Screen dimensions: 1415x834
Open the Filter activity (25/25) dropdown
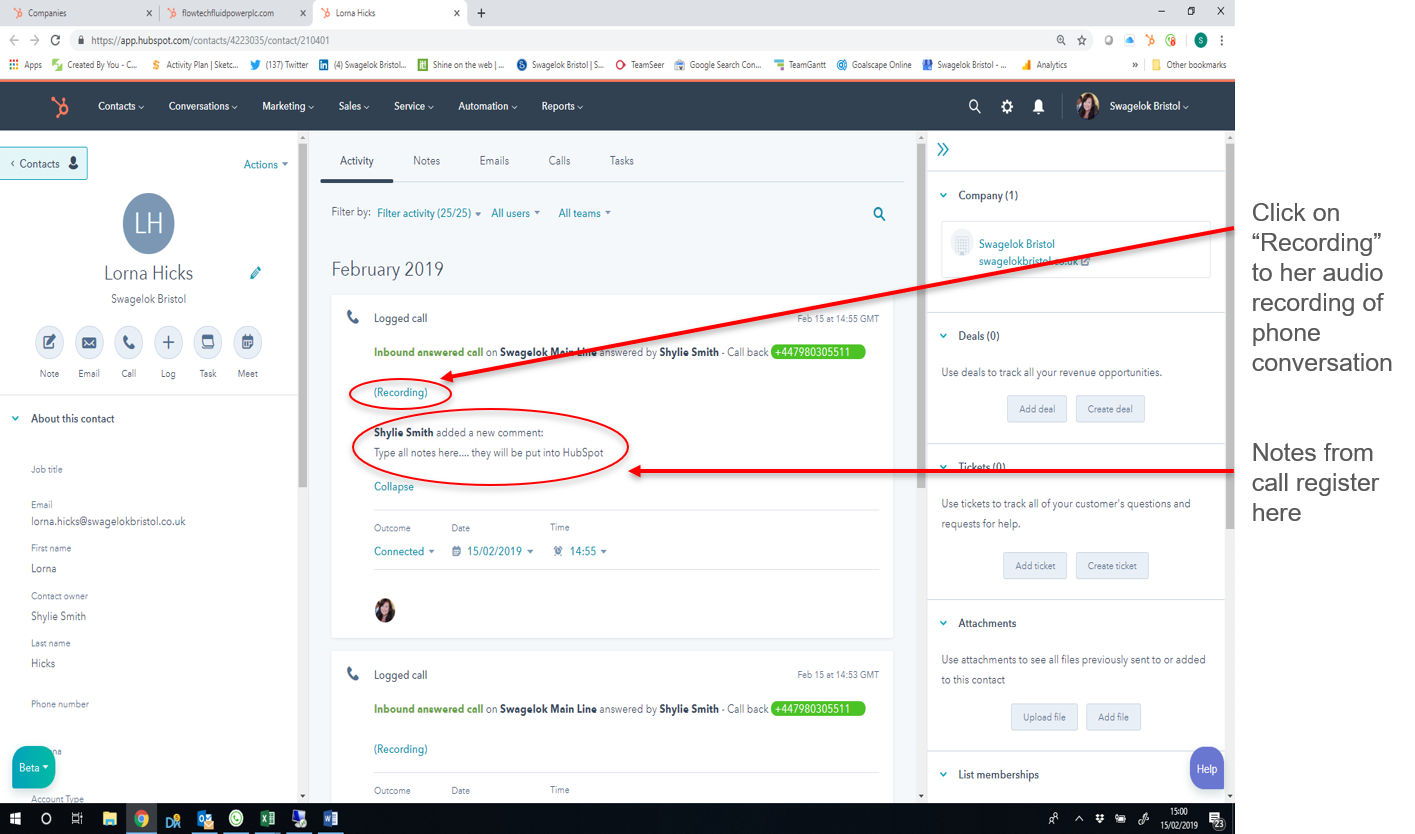pyautogui.click(x=429, y=213)
